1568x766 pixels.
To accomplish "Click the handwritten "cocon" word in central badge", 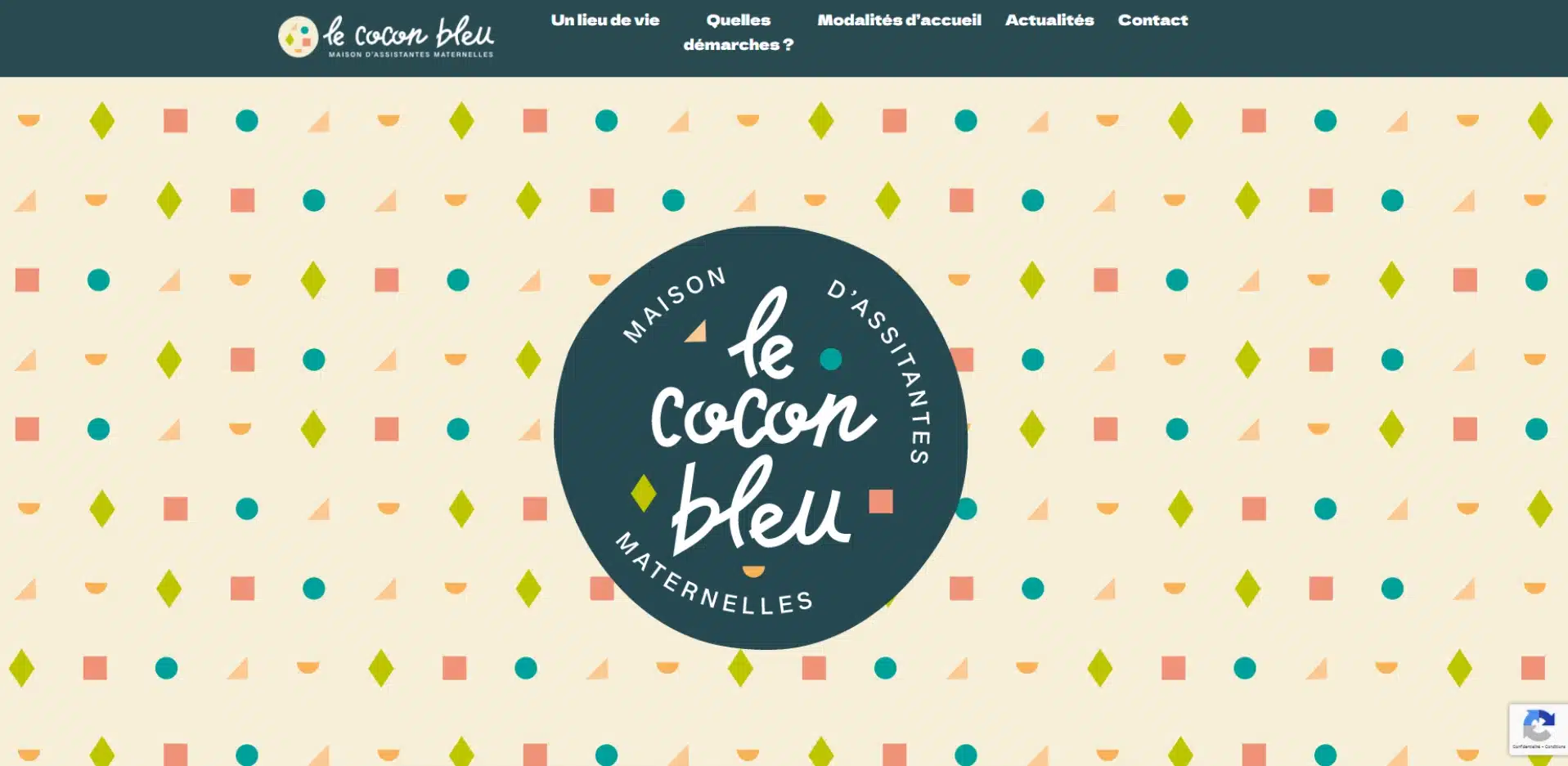I will 762,417.
